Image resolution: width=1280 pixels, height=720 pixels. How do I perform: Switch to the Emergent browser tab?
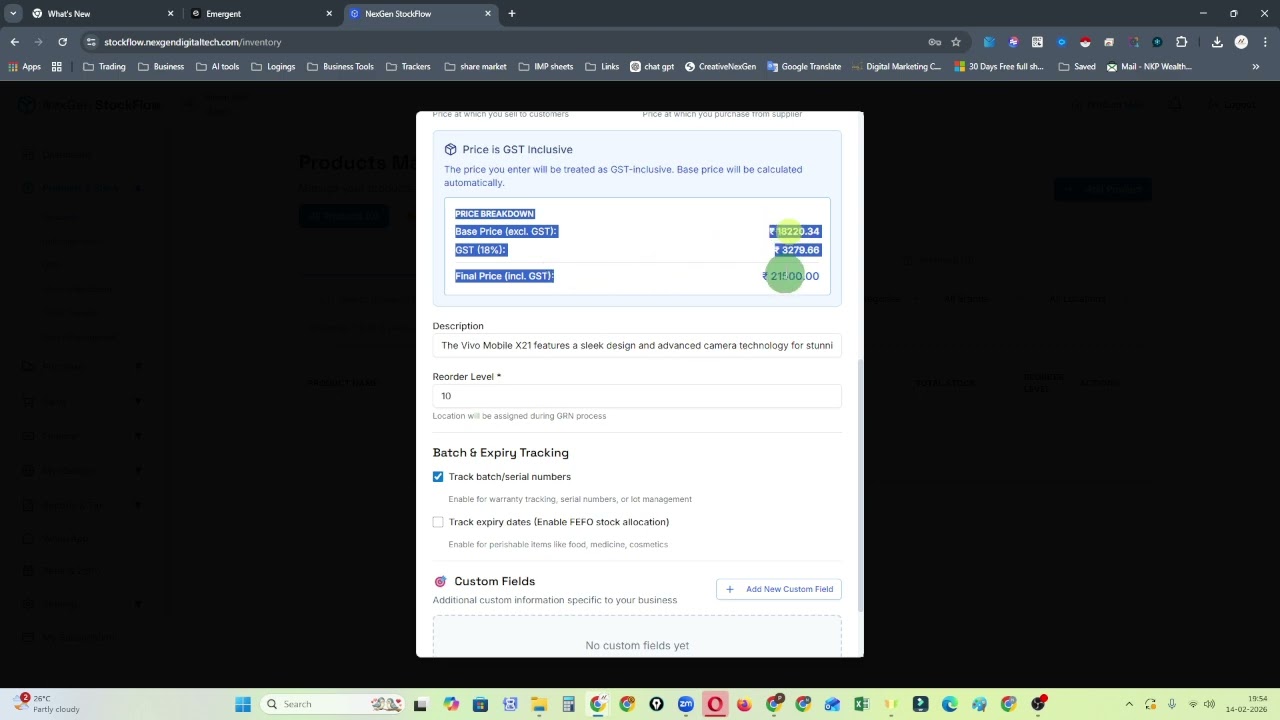pos(262,14)
